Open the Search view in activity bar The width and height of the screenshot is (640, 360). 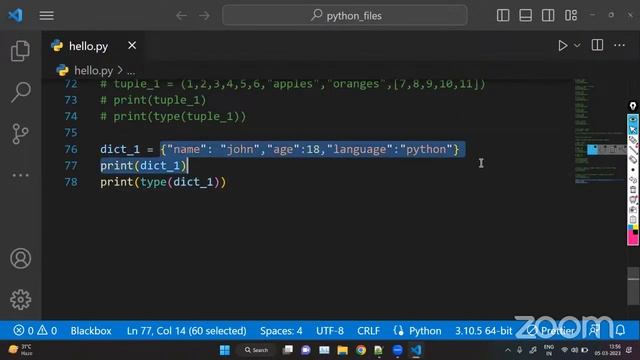(20, 92)
